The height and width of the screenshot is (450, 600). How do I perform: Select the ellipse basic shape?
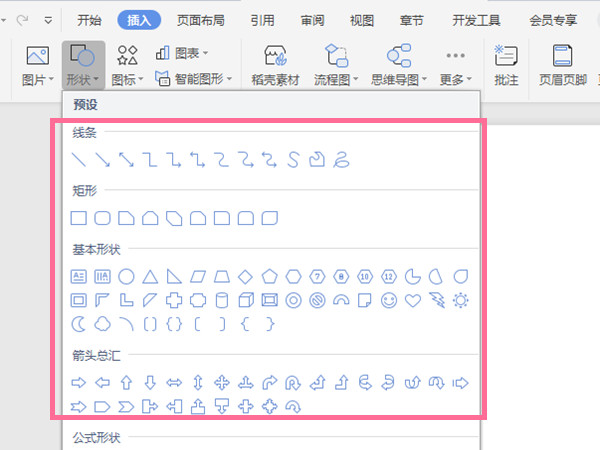pyautogui.click(x=126, y=276)
